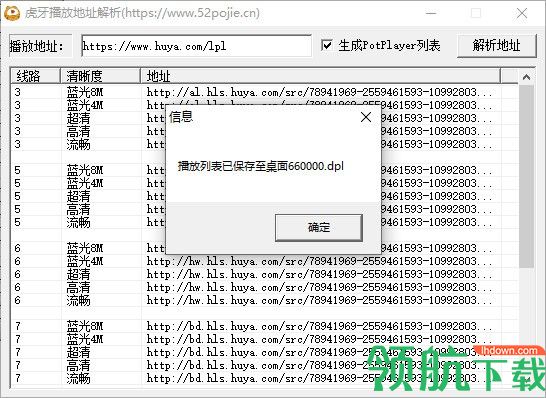
Task: Click the message 播放列表已保存至桌面660000.dpl
Action: pos(261,166)
